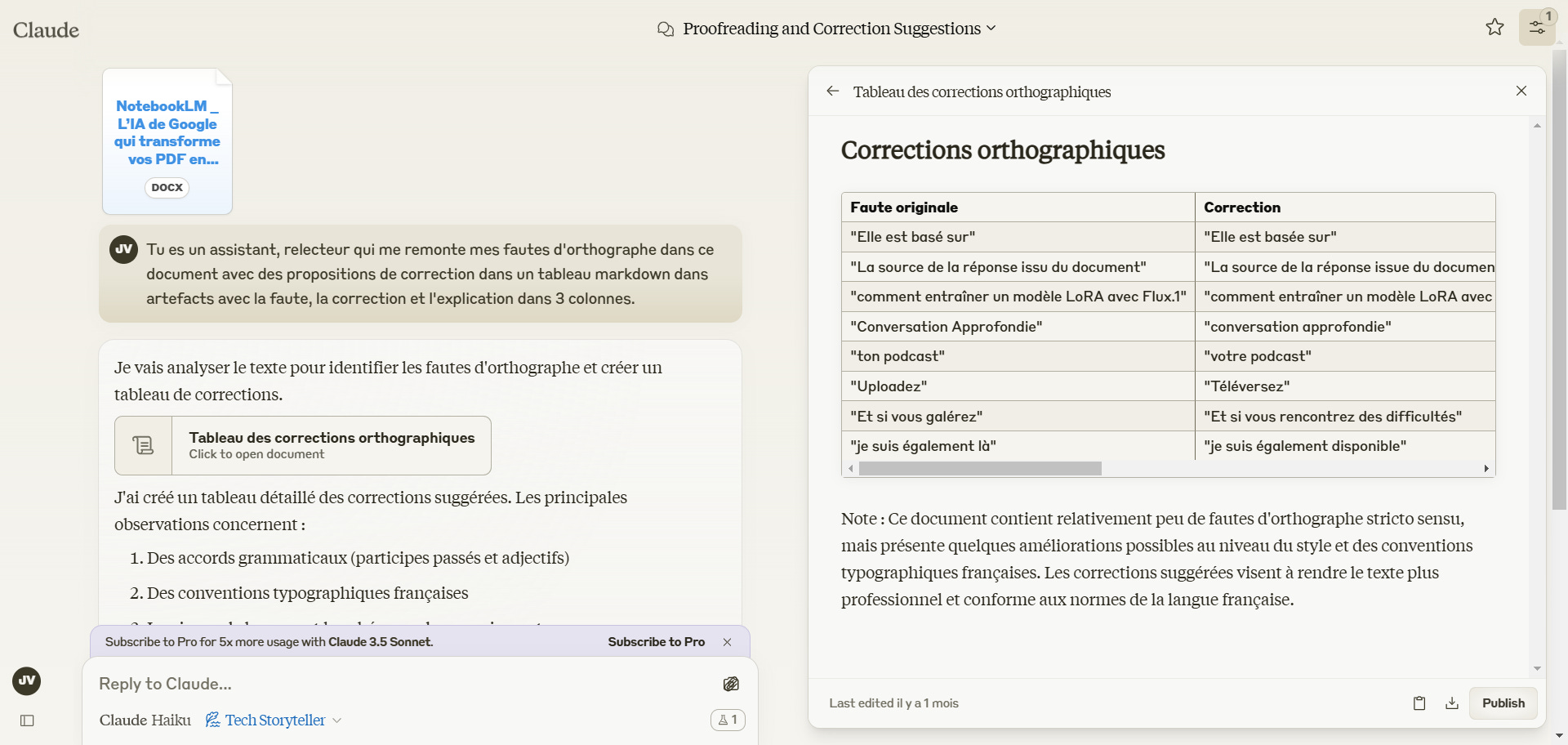The height and width of the screenshot is (745, 1568).
Task: Click the document icon on artifact card
Action: coord(144,445)
